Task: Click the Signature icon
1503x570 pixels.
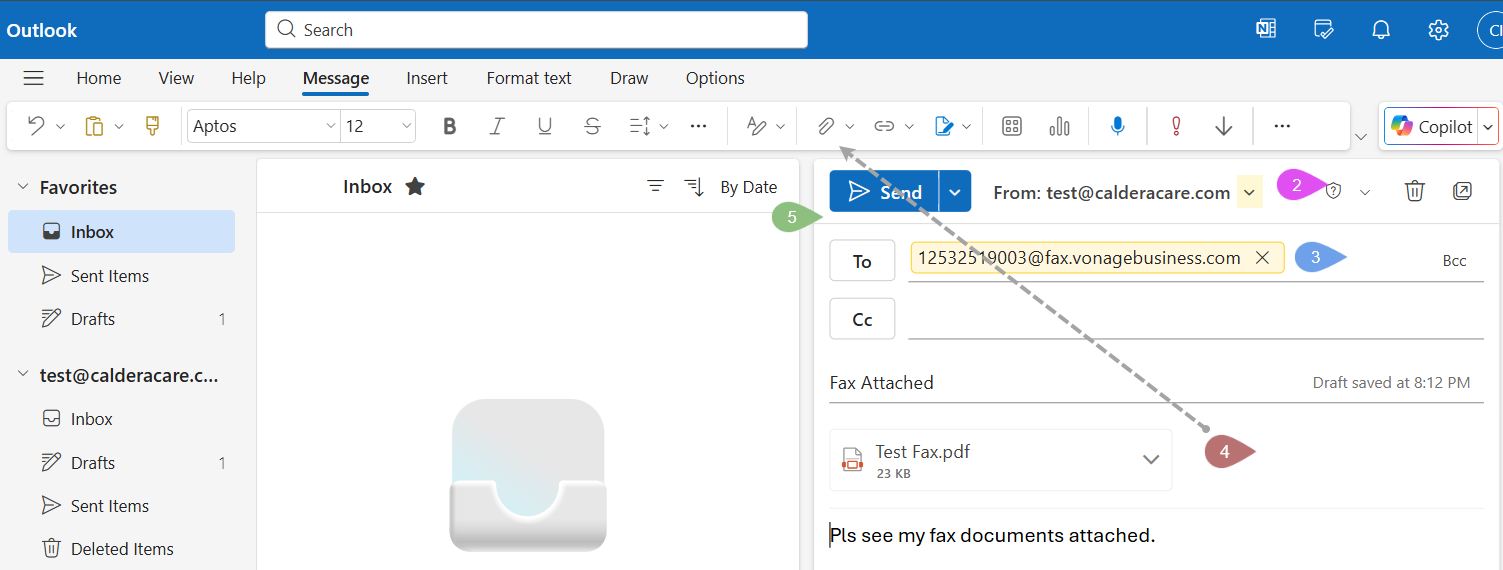Action: pos(943,126)
